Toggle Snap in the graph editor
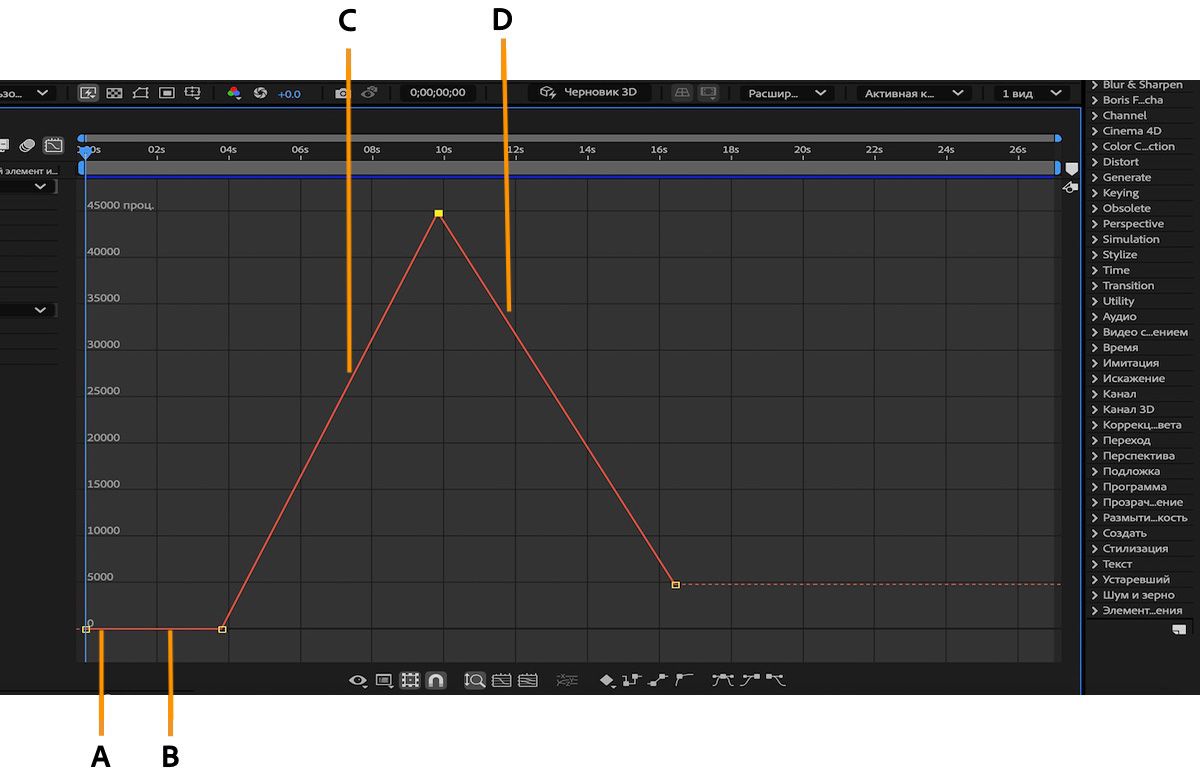The image size is (1200, 775). pyautogui.click(x=435, y=680)
